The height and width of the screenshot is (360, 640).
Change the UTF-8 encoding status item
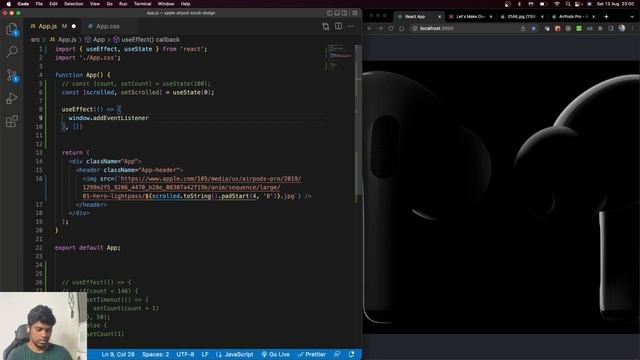click(x=185, y=354)
